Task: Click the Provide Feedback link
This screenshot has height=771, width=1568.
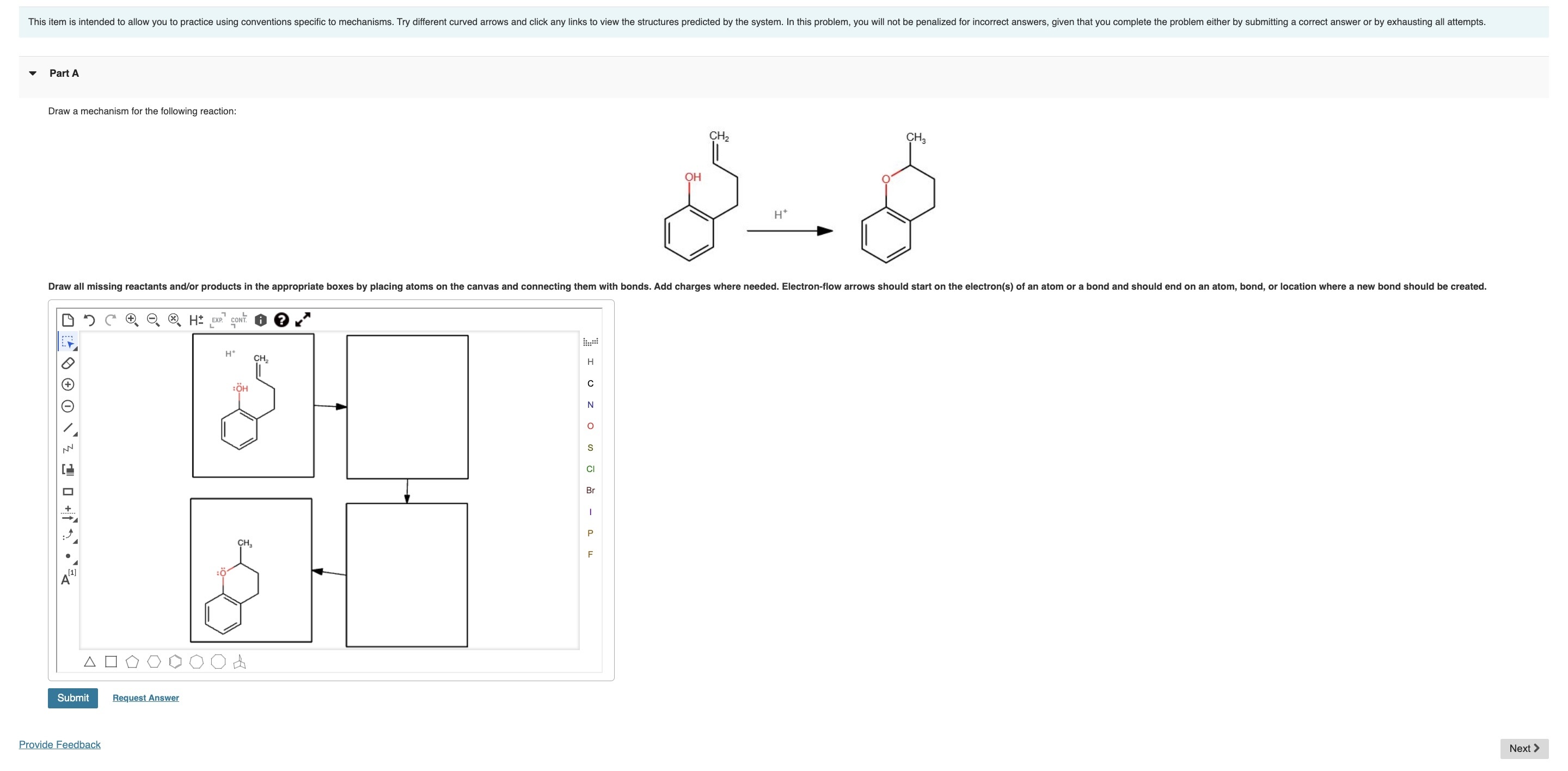Action: pos(59,744)
